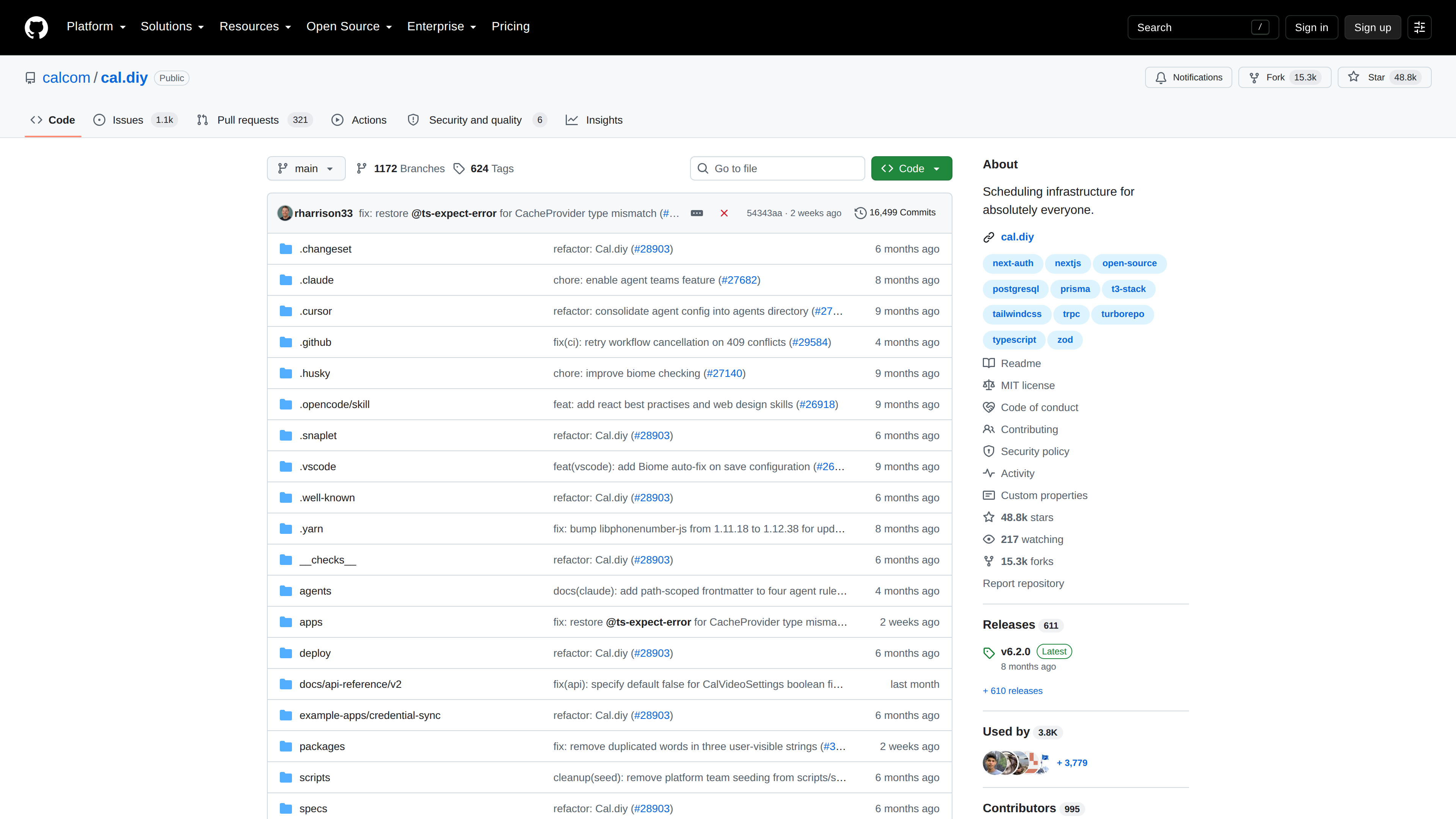This screenshot has height=819, width=1456.
Task: Click the Go to file field
Action: click(x=777, y=168)
